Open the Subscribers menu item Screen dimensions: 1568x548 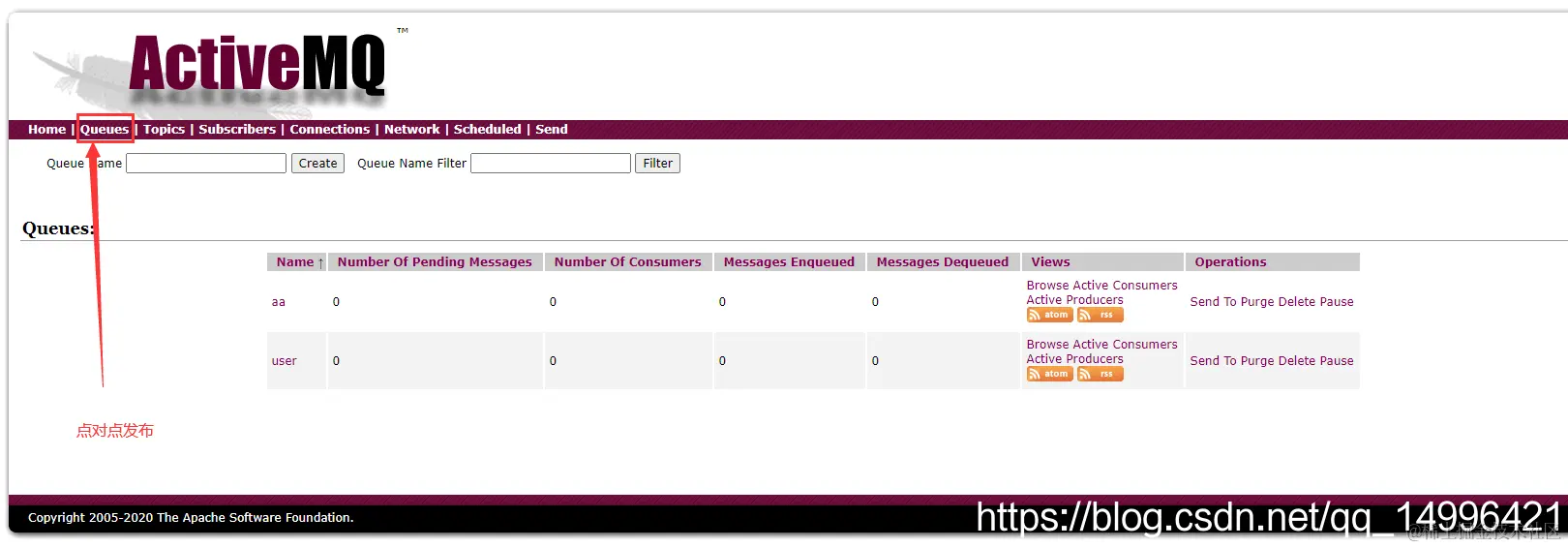(x=237, y=129)
